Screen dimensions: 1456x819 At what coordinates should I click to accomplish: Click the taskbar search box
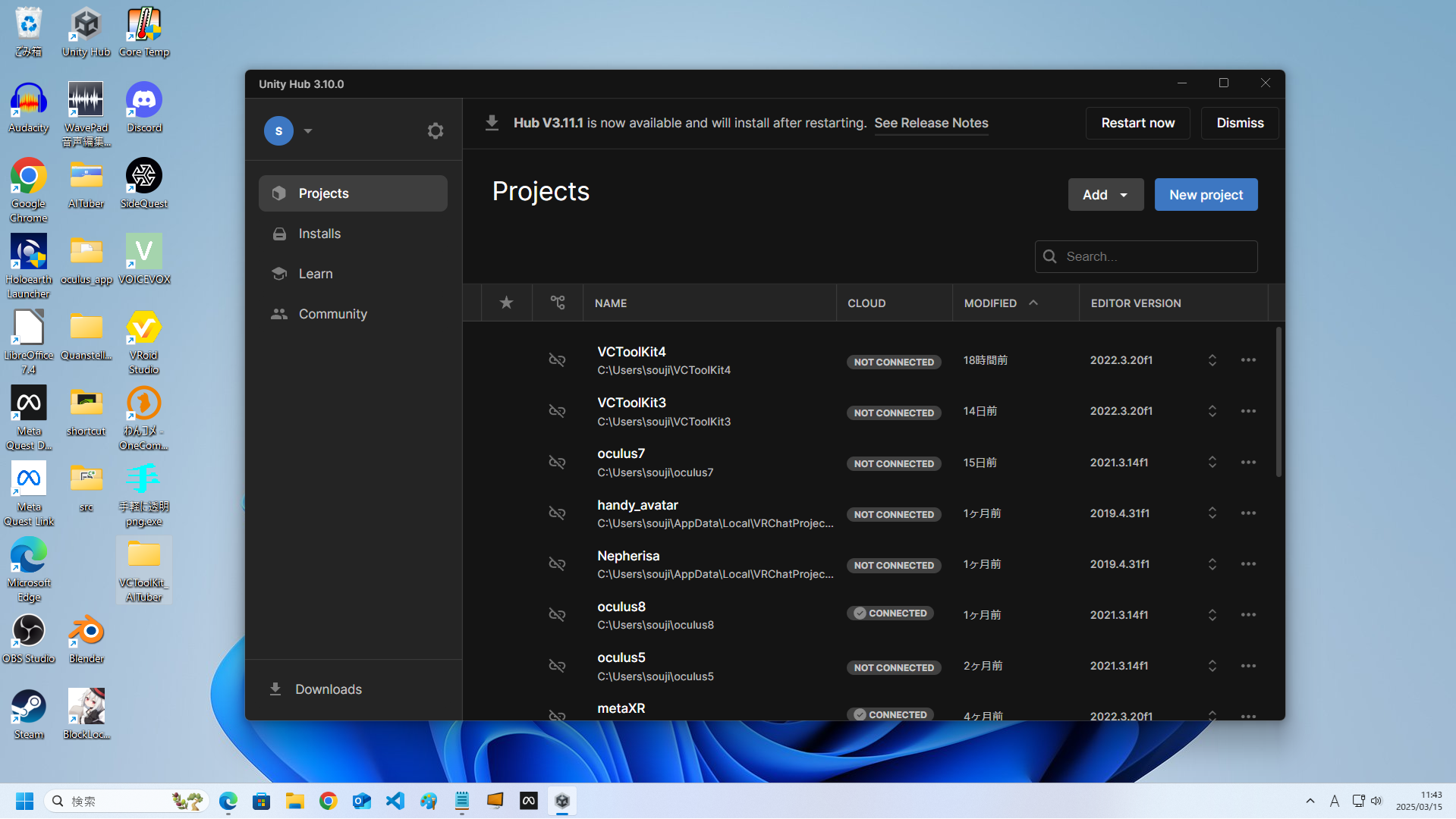(127, 801)
